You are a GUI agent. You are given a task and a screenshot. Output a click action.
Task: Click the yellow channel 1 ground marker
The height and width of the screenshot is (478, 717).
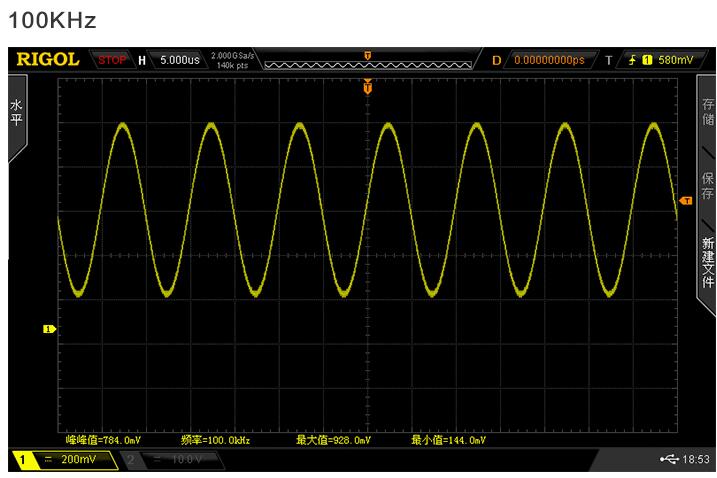(49, 328)
